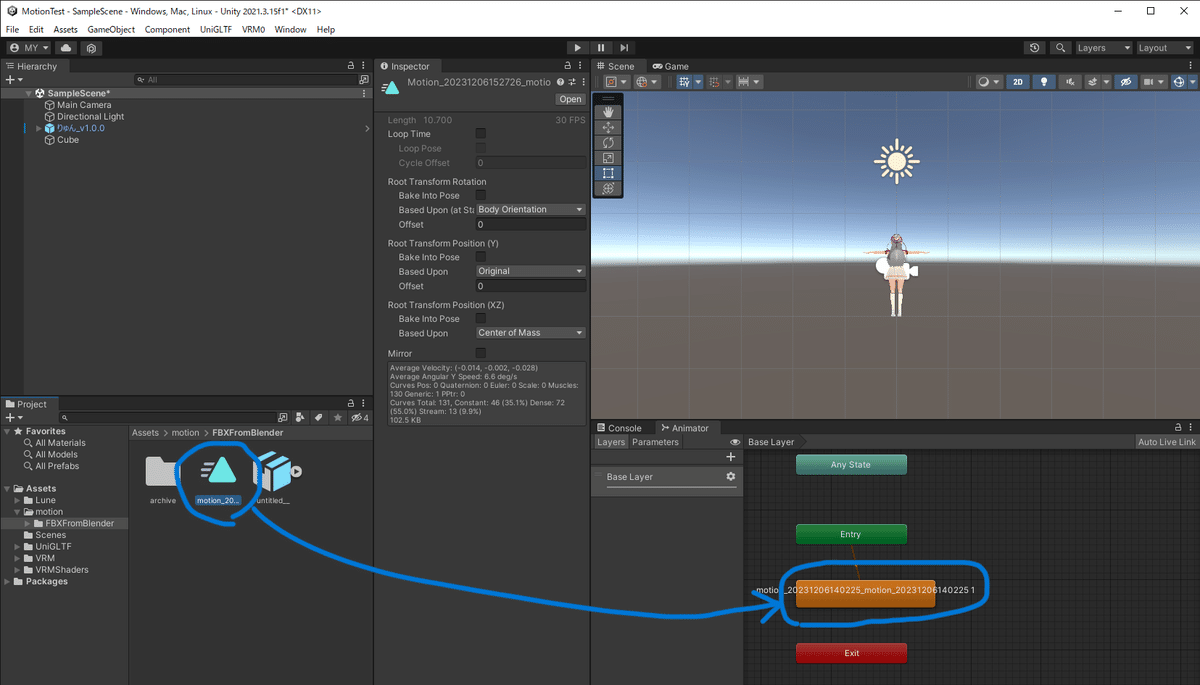Open the Inspector preset sliders icon
This screenshot has height=685, width=1200.
pyautogui.click(x=572, y=82)
